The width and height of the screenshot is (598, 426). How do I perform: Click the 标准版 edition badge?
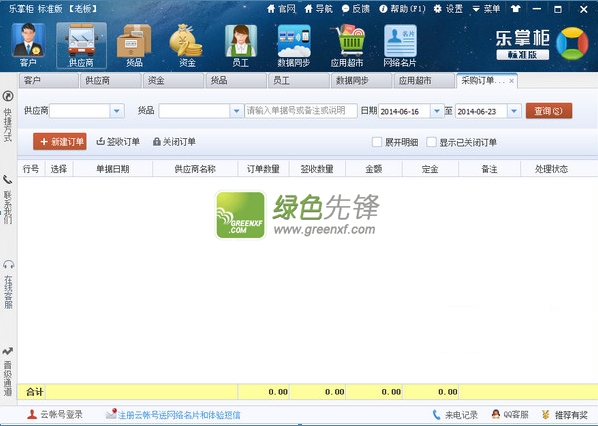tap(522, 55)
